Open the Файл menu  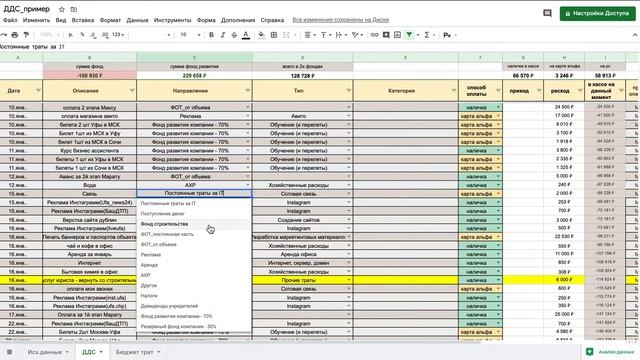coord(10,20)
